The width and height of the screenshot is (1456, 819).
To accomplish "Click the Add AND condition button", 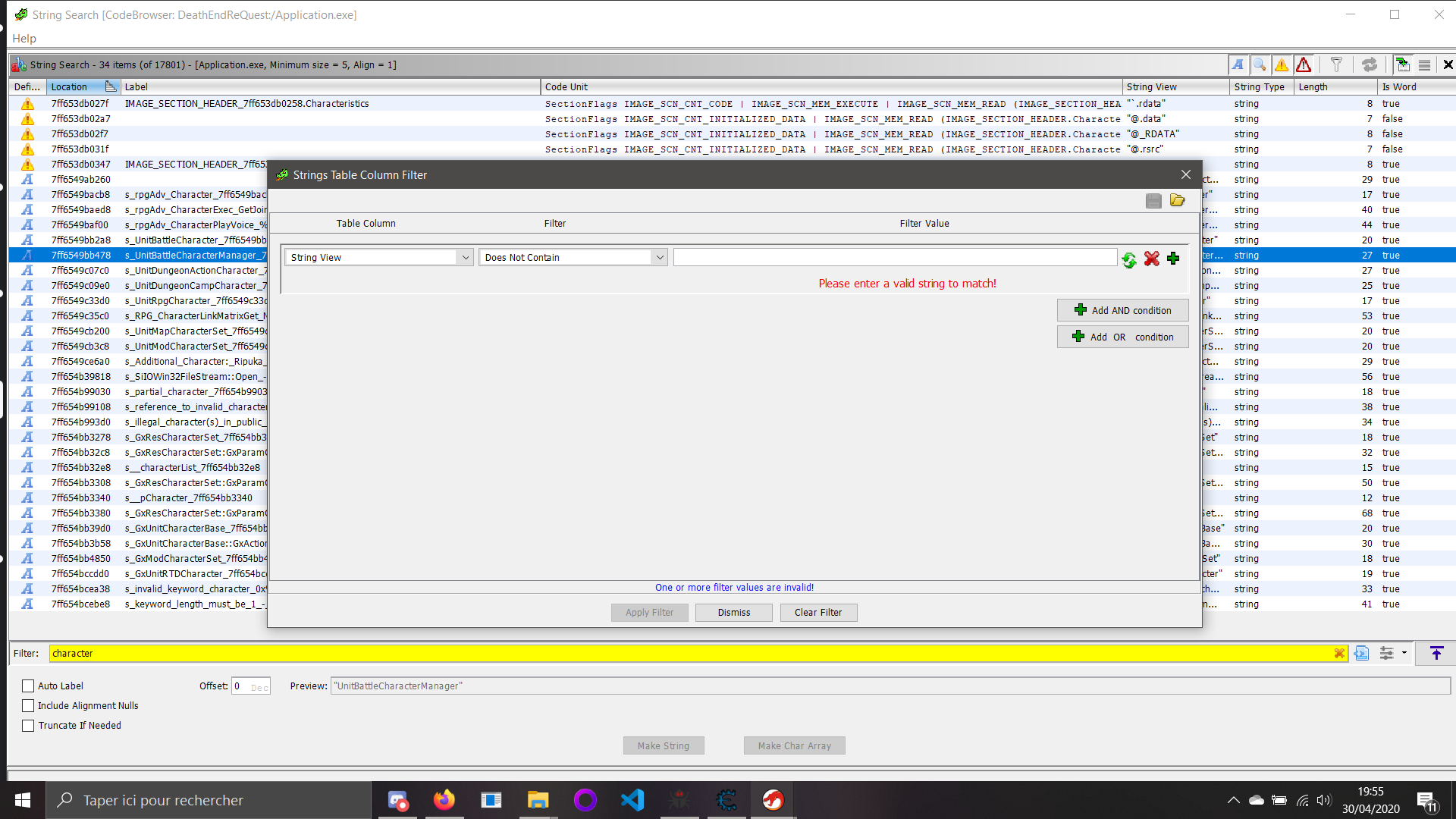I will pos(1122,309).
